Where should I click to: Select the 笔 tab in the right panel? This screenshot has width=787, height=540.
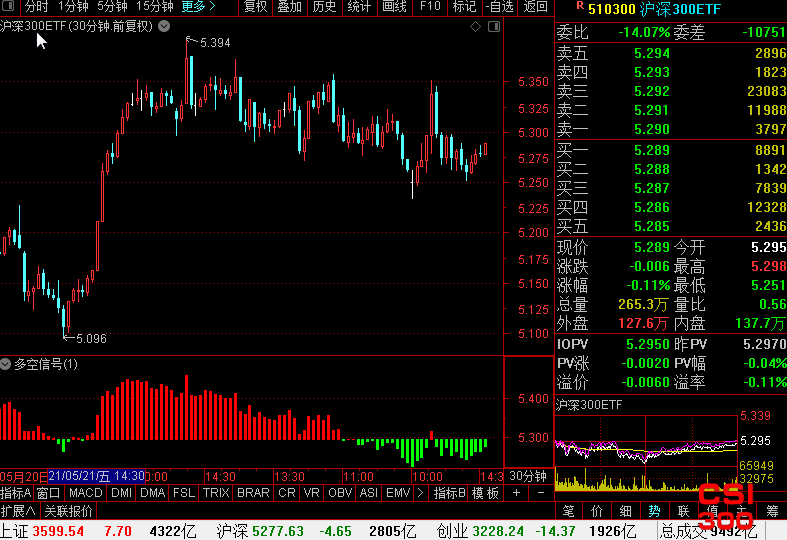[568, 511]
